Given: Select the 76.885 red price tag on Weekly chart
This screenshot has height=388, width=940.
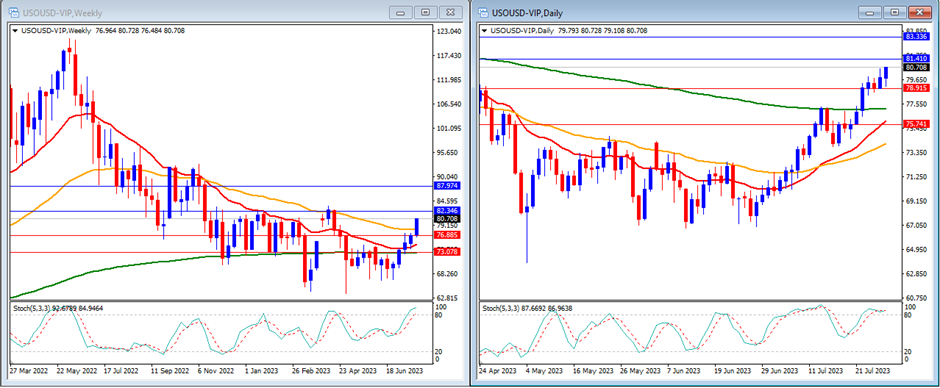Looking at the screenshot, I should 448,236.
